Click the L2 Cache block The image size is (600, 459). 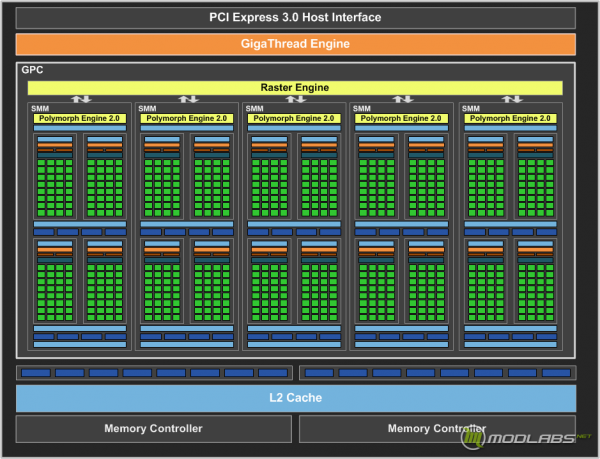coord(295,398)
